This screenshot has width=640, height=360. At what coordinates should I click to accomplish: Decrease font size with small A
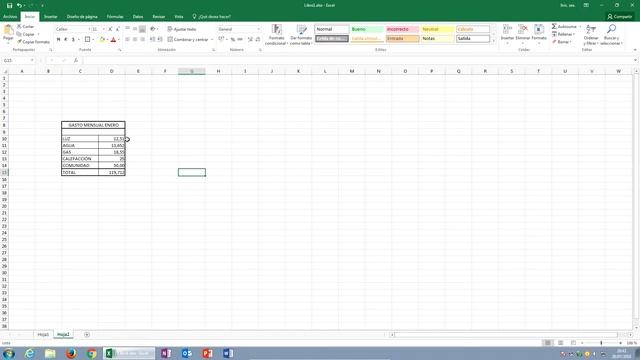(118, 29)
